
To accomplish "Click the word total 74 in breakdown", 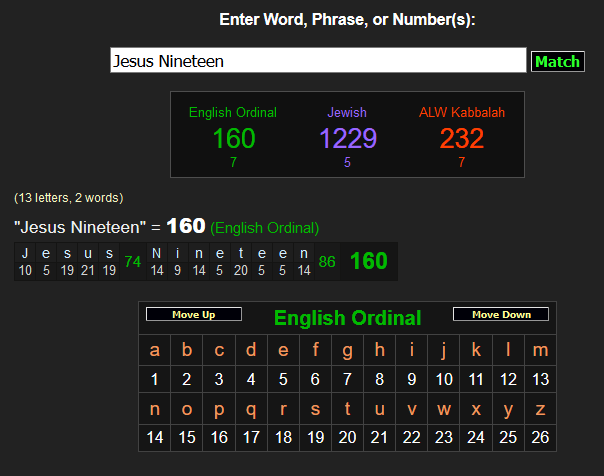I will tap(131, 262).
